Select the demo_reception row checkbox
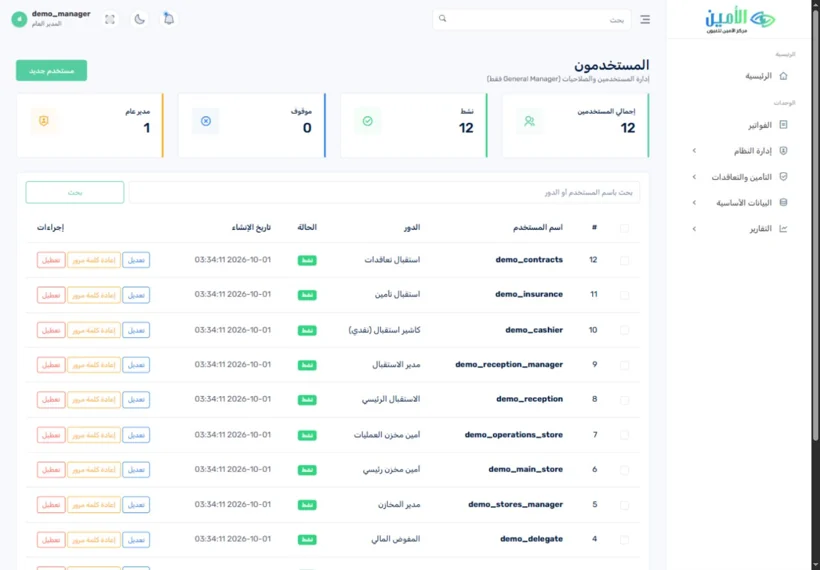Image resolution: width=820 pixels, height=570 pixels. (x=624, y=400)
